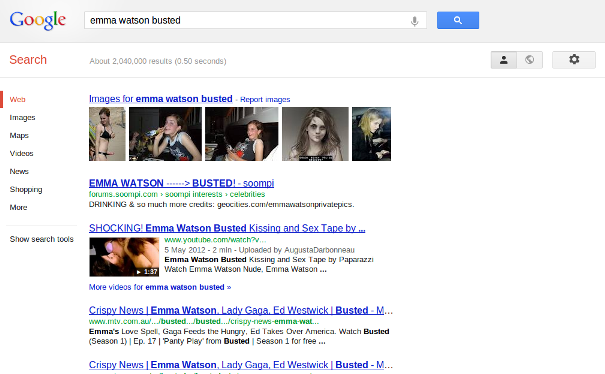The width and height of the screenshot is (605, 374).
Task: Click into the search query text field
Action: click(247, 20)
